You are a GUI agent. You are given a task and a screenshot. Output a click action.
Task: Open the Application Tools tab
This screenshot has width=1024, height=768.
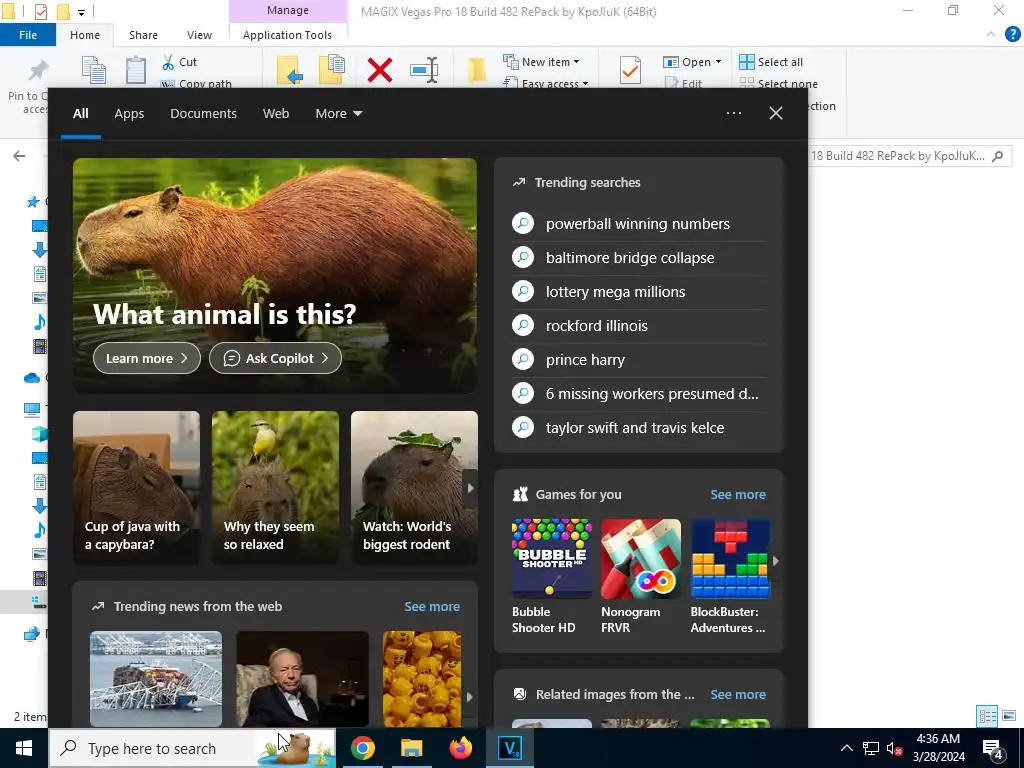pyautogui.click(x=287, y=35)
